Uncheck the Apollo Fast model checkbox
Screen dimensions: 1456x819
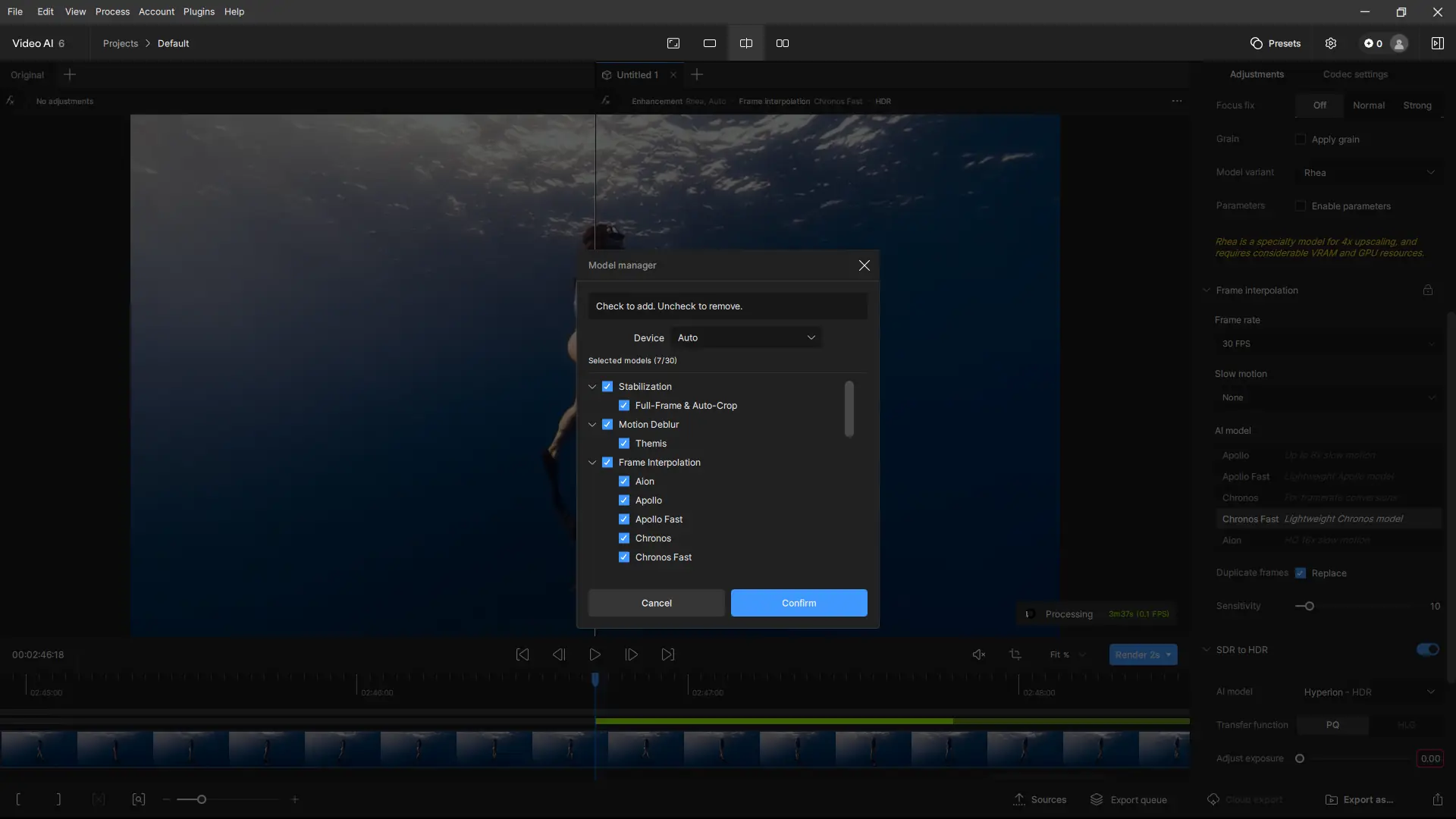pos(624,519)
